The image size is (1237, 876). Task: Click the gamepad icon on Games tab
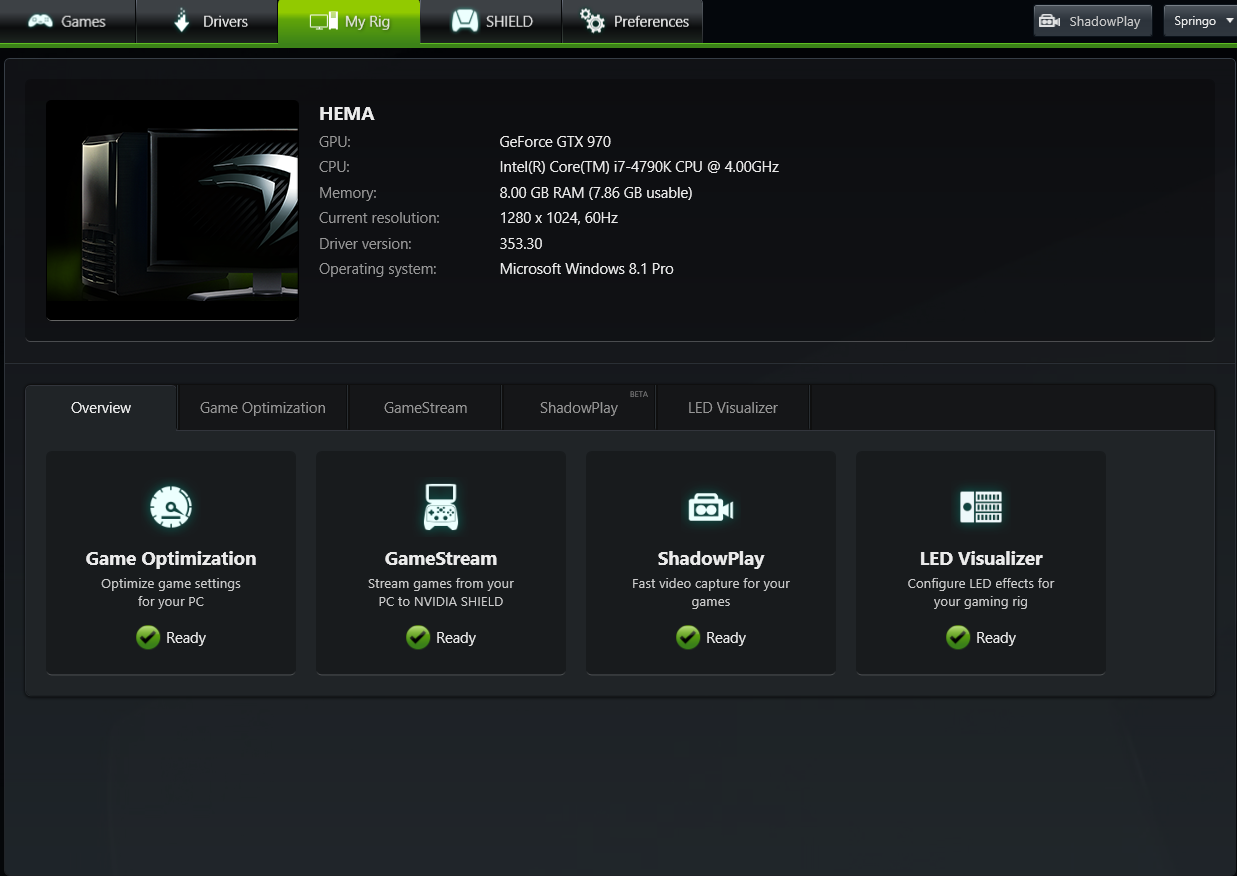(x=40, y=21)
